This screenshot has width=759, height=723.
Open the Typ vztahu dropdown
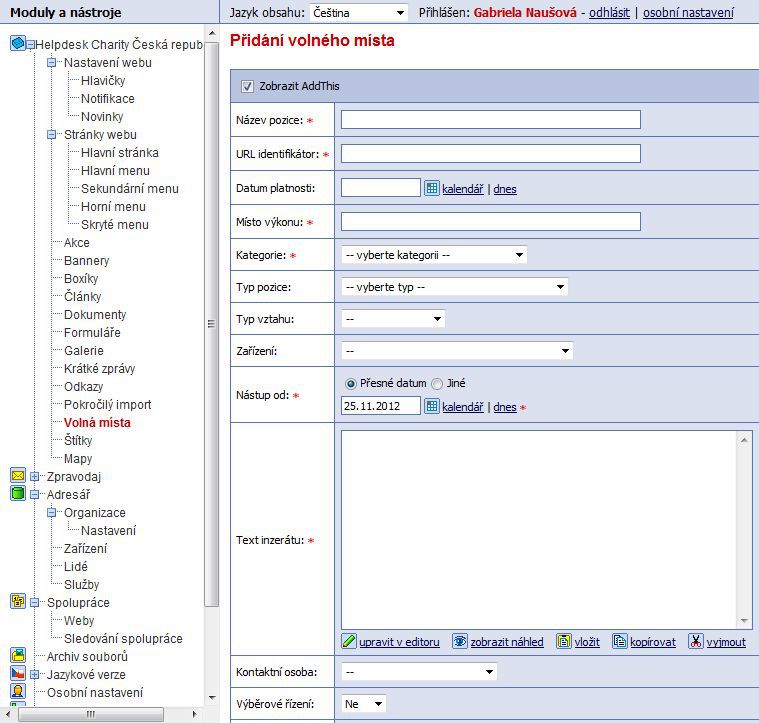(393, 319)
